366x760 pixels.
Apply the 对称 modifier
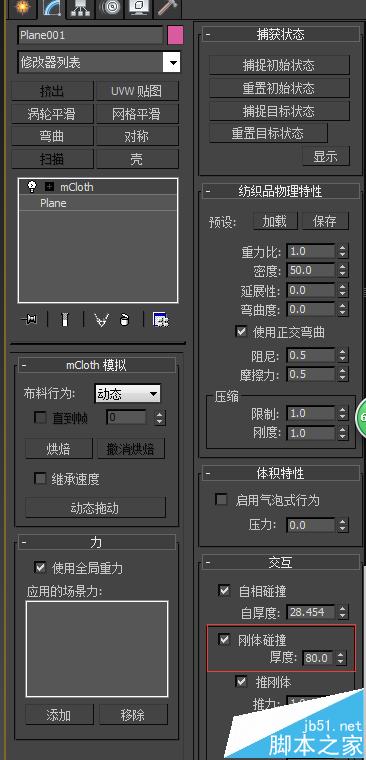(x=137, y=136)
